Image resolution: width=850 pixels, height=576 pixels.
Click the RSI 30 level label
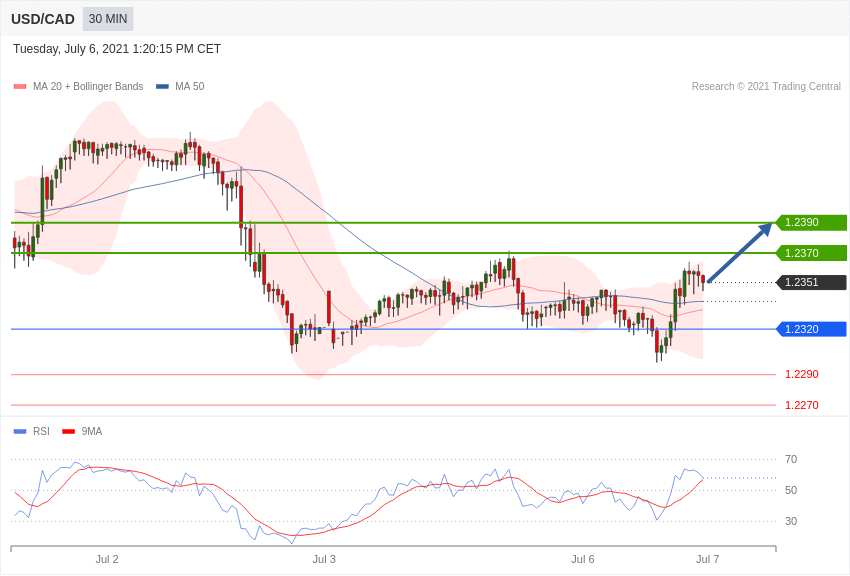click(791, 521)
